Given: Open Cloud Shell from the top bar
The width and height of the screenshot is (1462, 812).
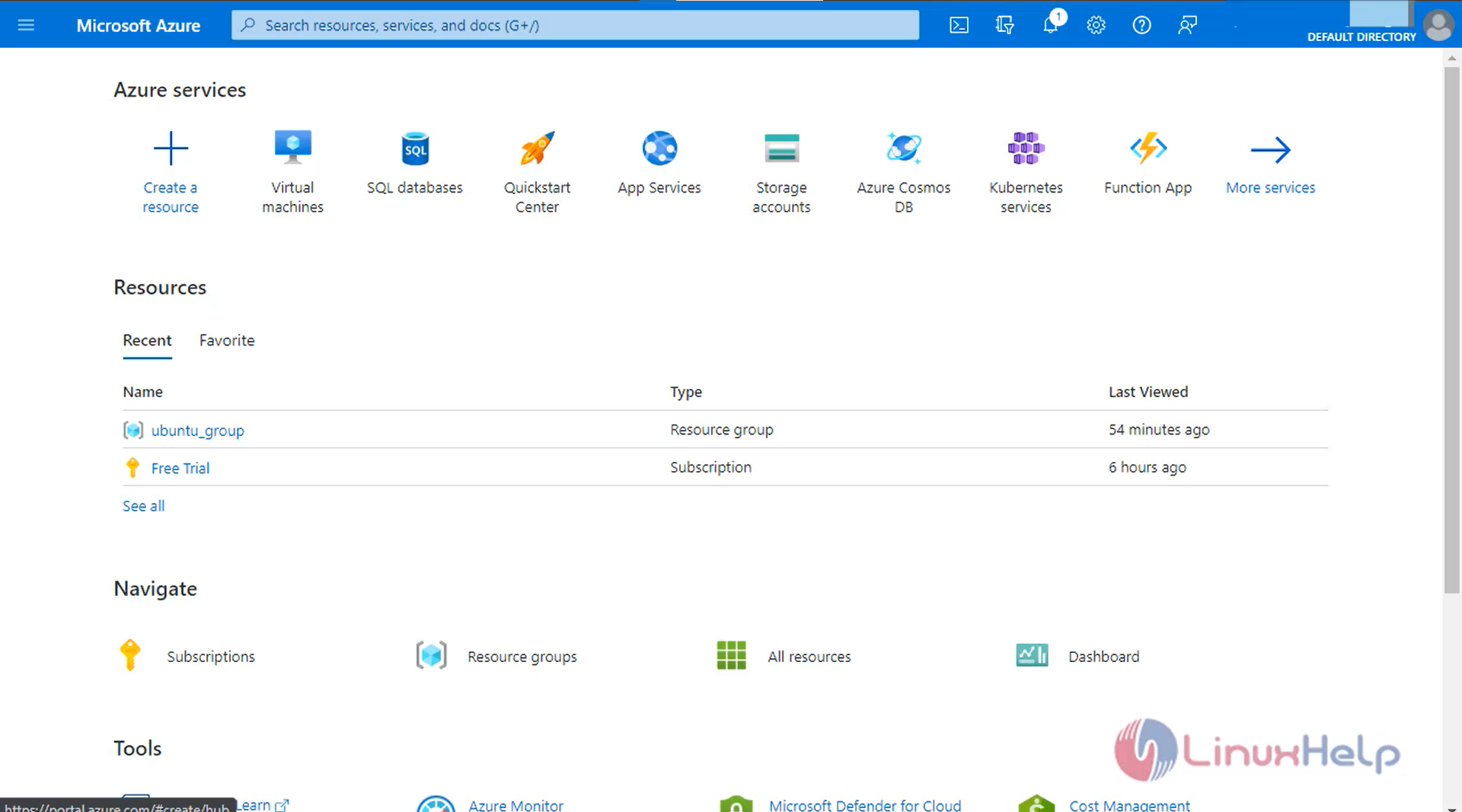Looking at the screenshot, I should 959,25.
